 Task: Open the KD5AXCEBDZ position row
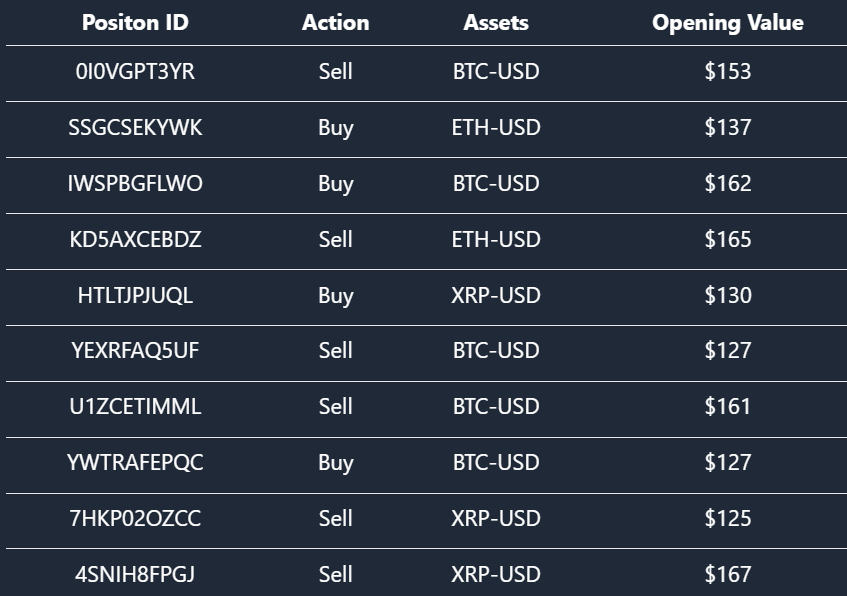pyautogui.click(x=135, y=240)
